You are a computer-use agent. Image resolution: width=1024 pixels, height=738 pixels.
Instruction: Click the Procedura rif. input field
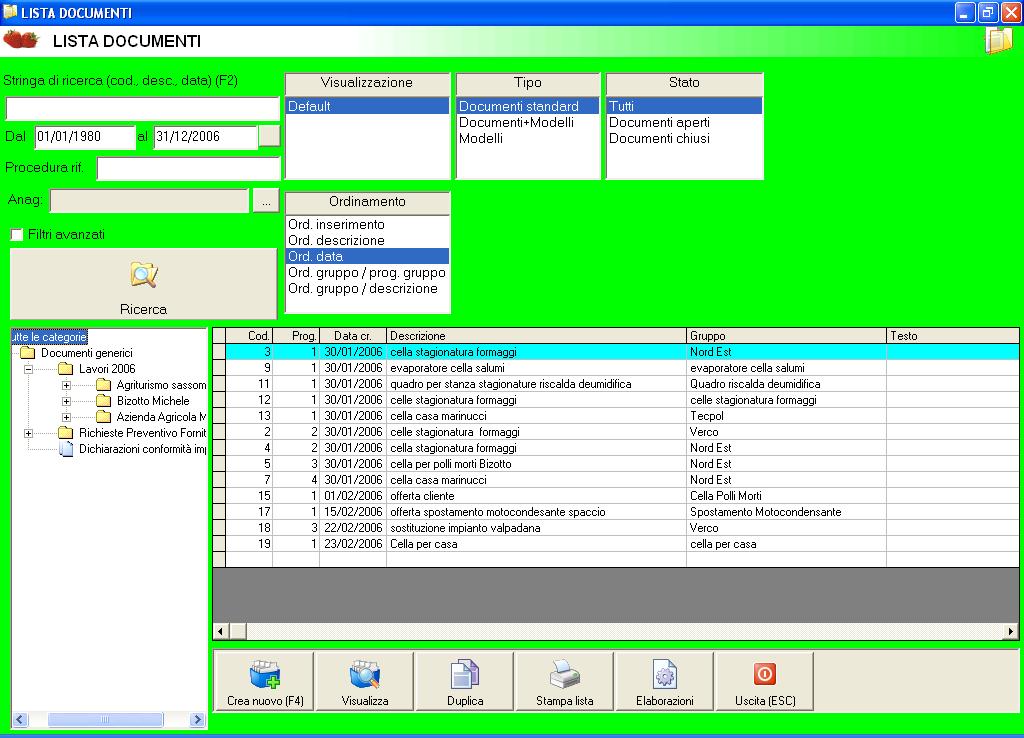point(189,168)
